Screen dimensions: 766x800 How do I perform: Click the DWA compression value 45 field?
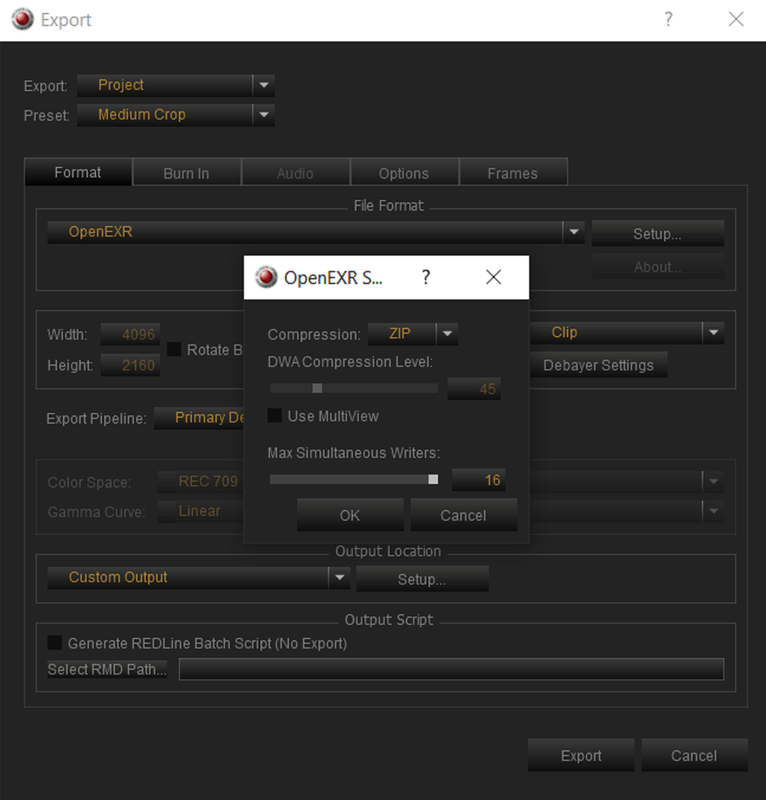474,389
